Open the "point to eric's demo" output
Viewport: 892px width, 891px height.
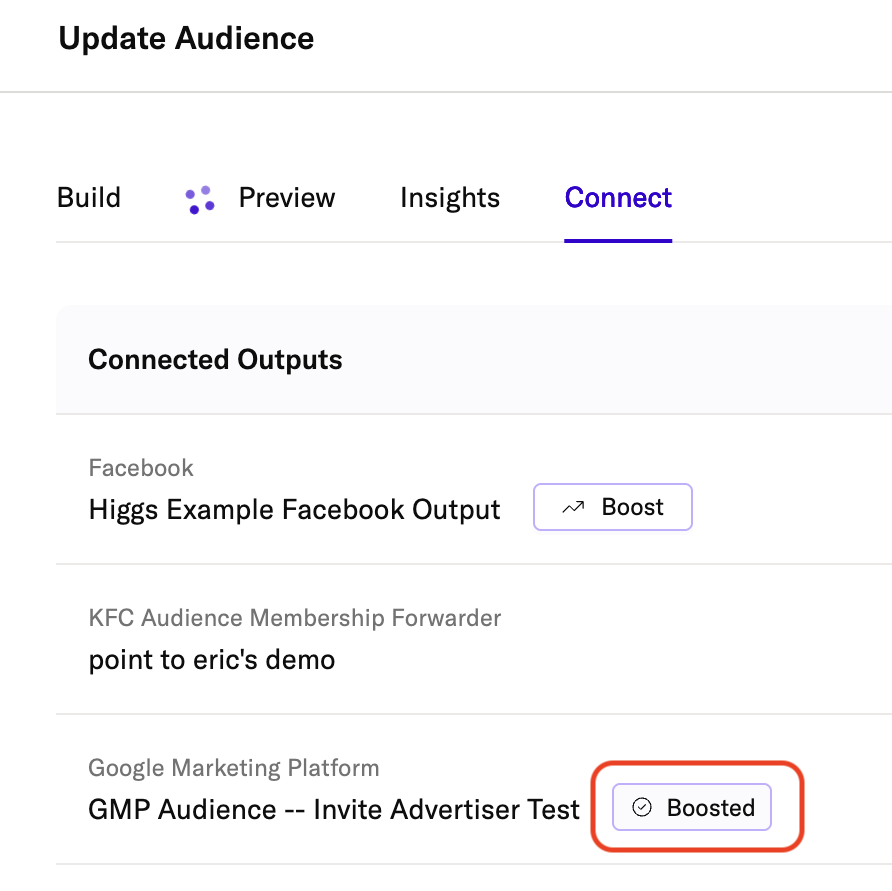[x=212, y=660]
